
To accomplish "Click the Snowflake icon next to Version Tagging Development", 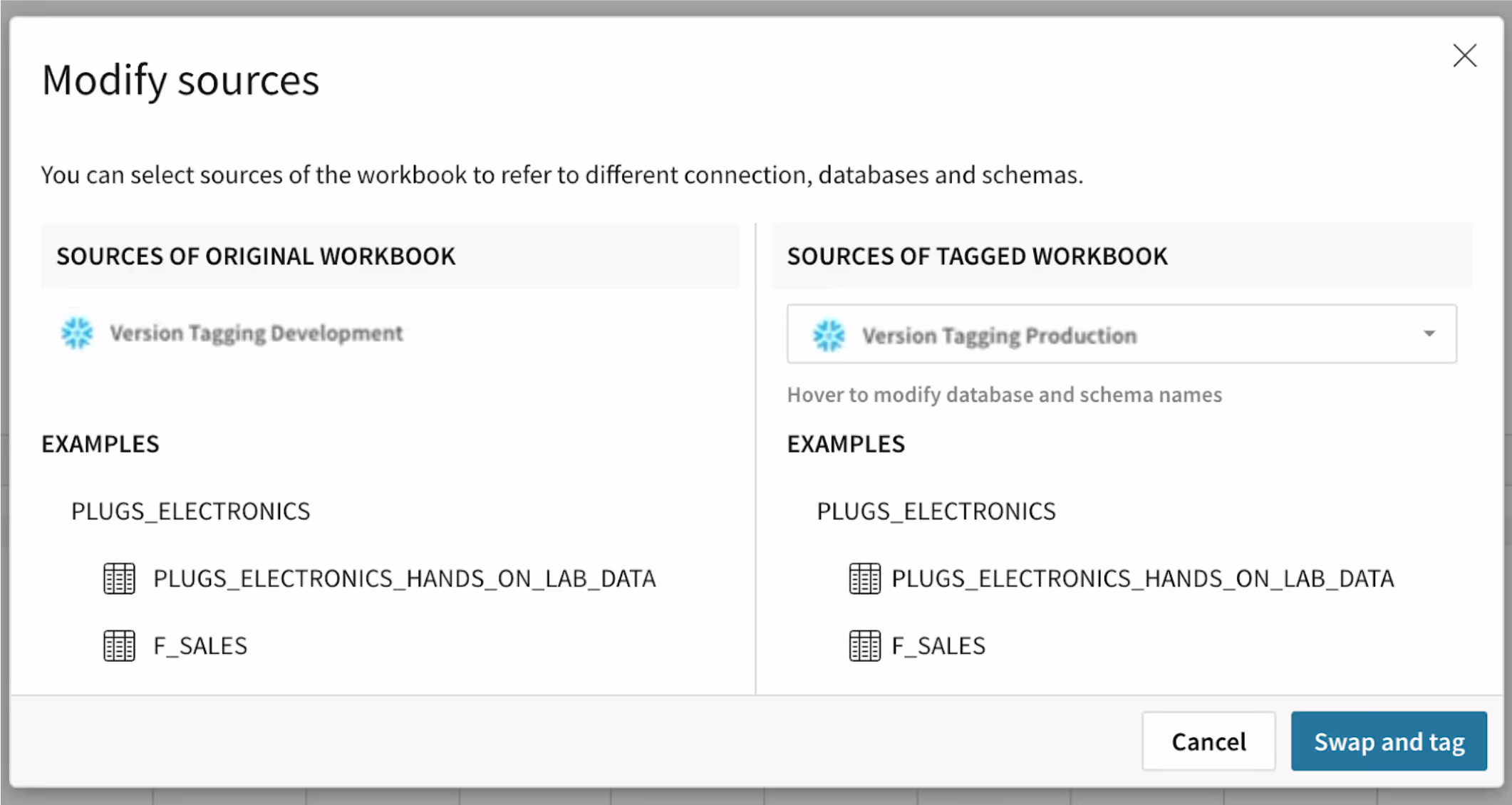I will tap(77, 333).
